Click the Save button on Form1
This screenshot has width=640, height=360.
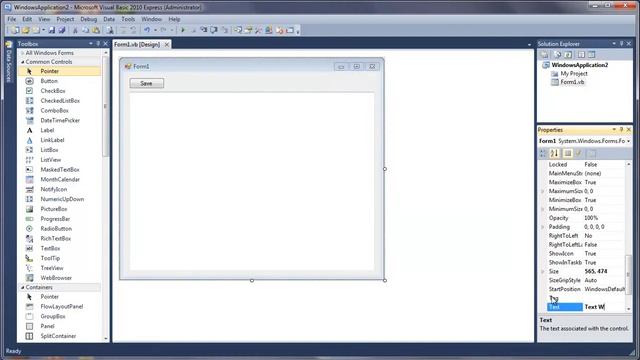pos(147,83)
